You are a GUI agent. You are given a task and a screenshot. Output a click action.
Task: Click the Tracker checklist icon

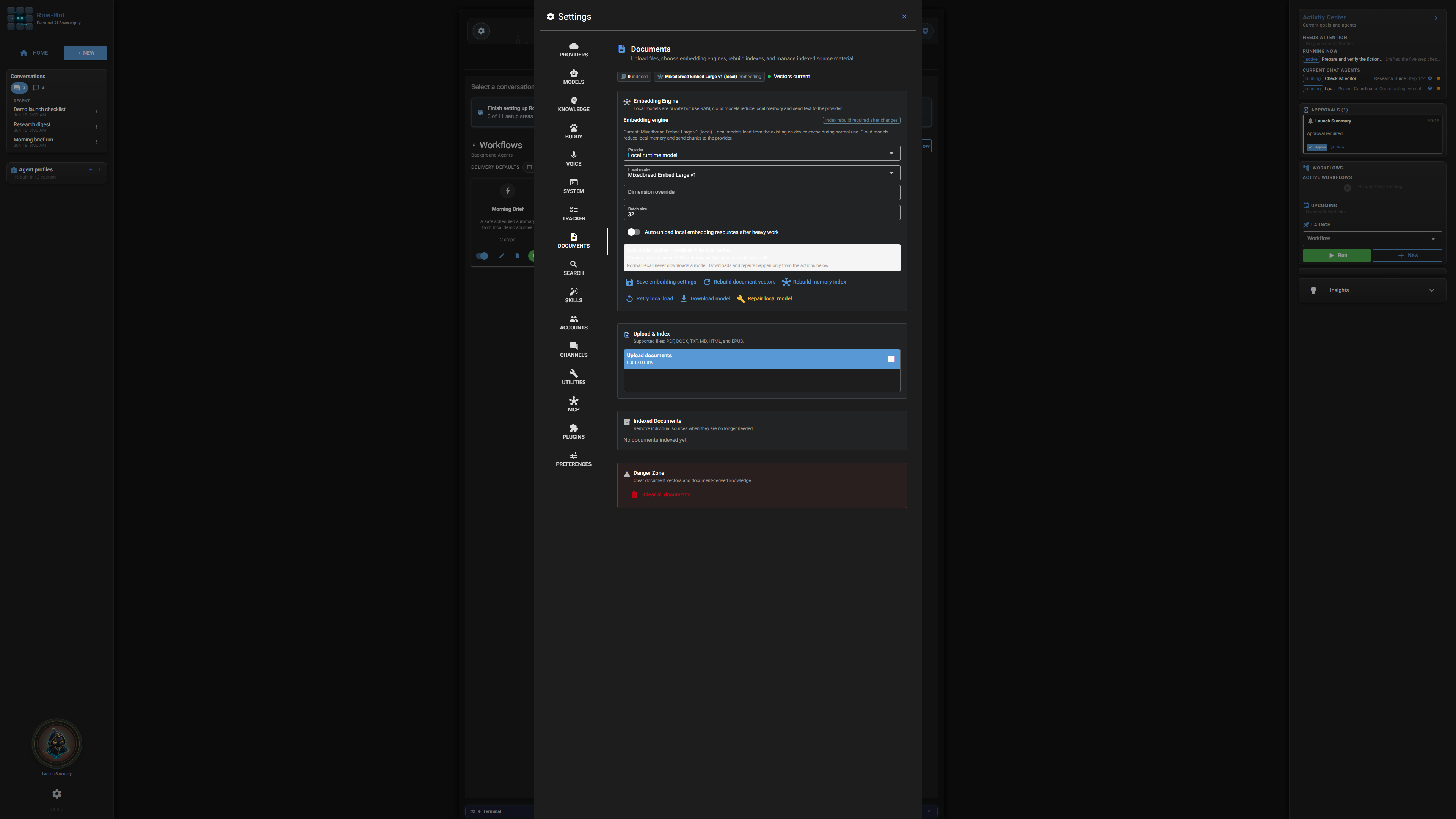click(x=573, y=210)
